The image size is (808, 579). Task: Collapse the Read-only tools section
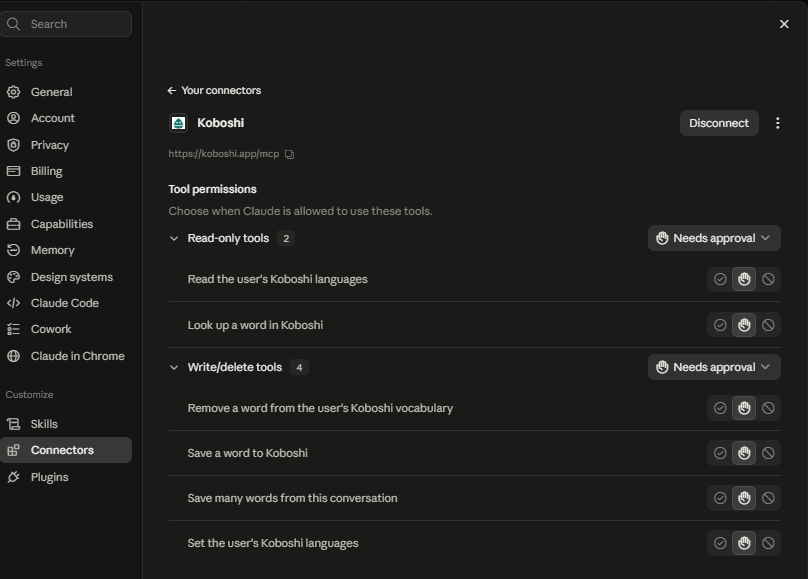pos(174,239)
